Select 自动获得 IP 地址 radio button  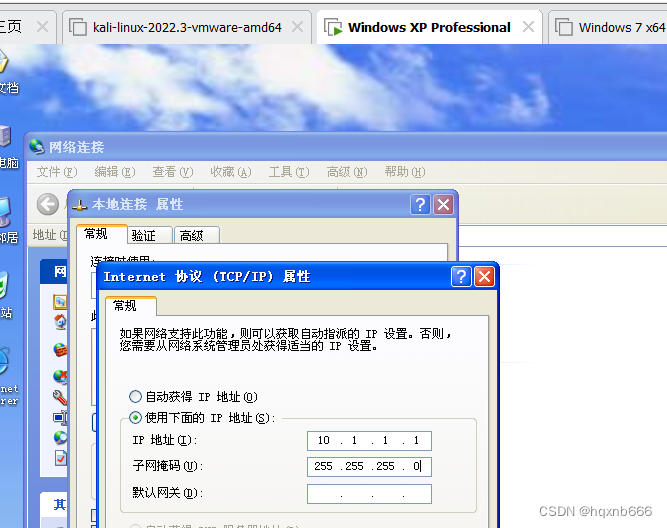tap(135, 397)
